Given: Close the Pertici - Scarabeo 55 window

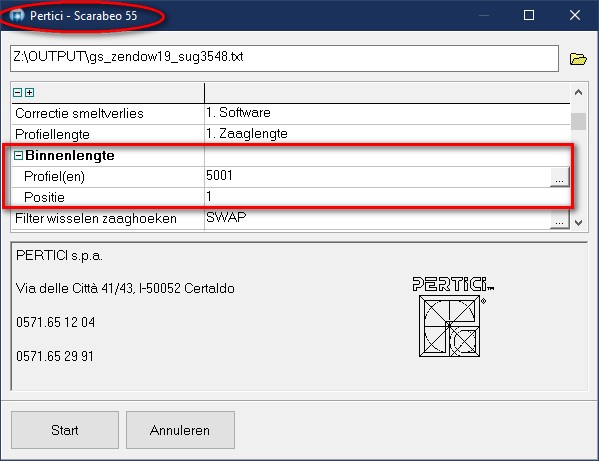Looking at the screenshot, I should [575, 15].
